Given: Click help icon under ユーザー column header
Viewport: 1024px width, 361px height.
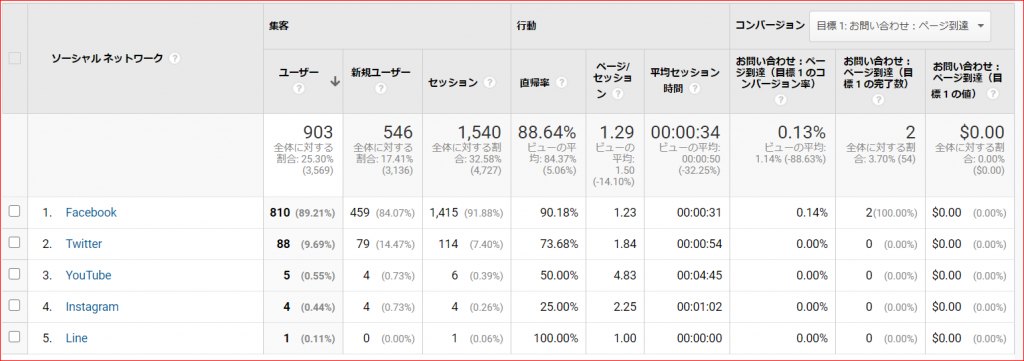Looking at the screenshot, I should point(299,89).
